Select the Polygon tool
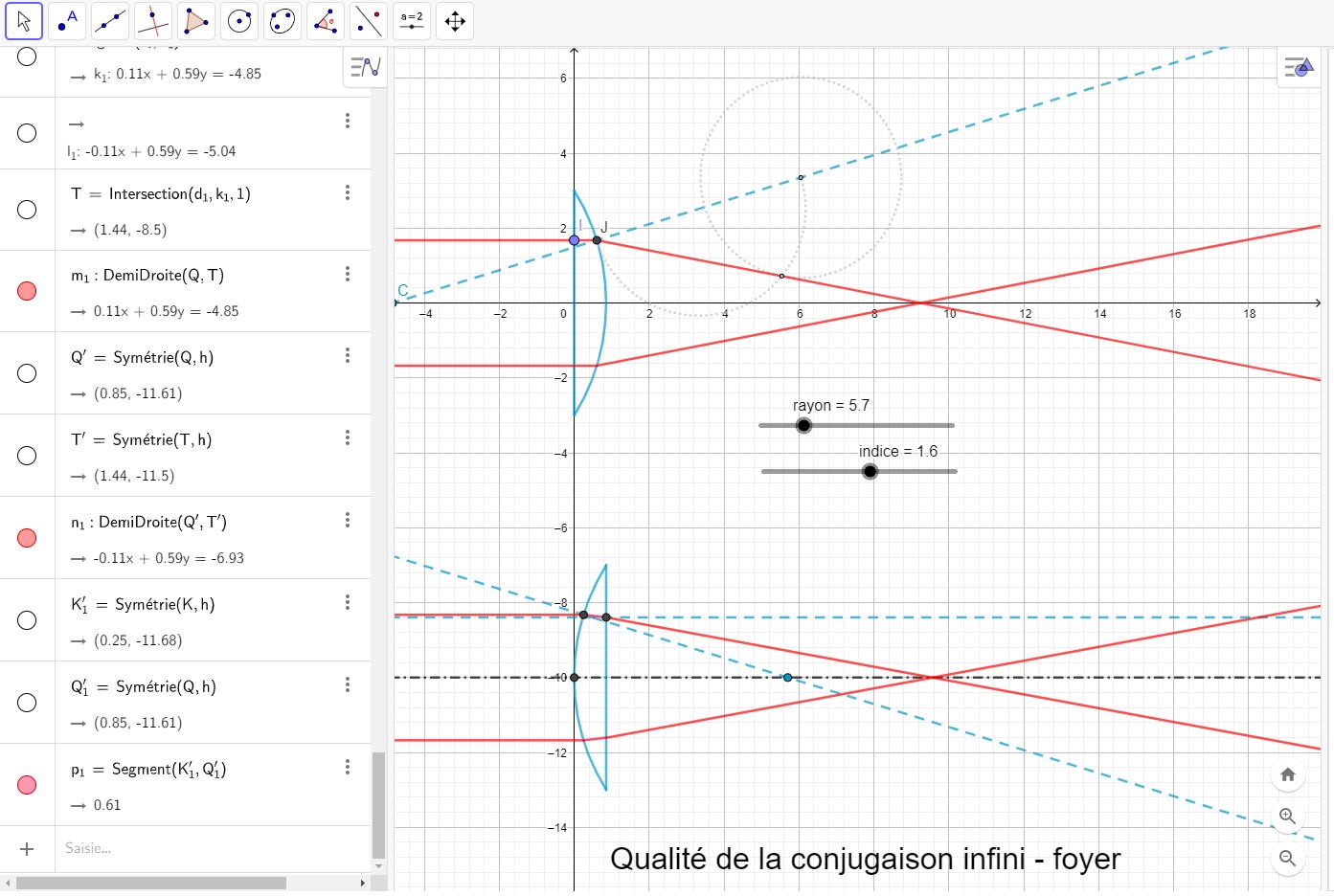The width and height of the screenshot is (1334, 896). 196,21
